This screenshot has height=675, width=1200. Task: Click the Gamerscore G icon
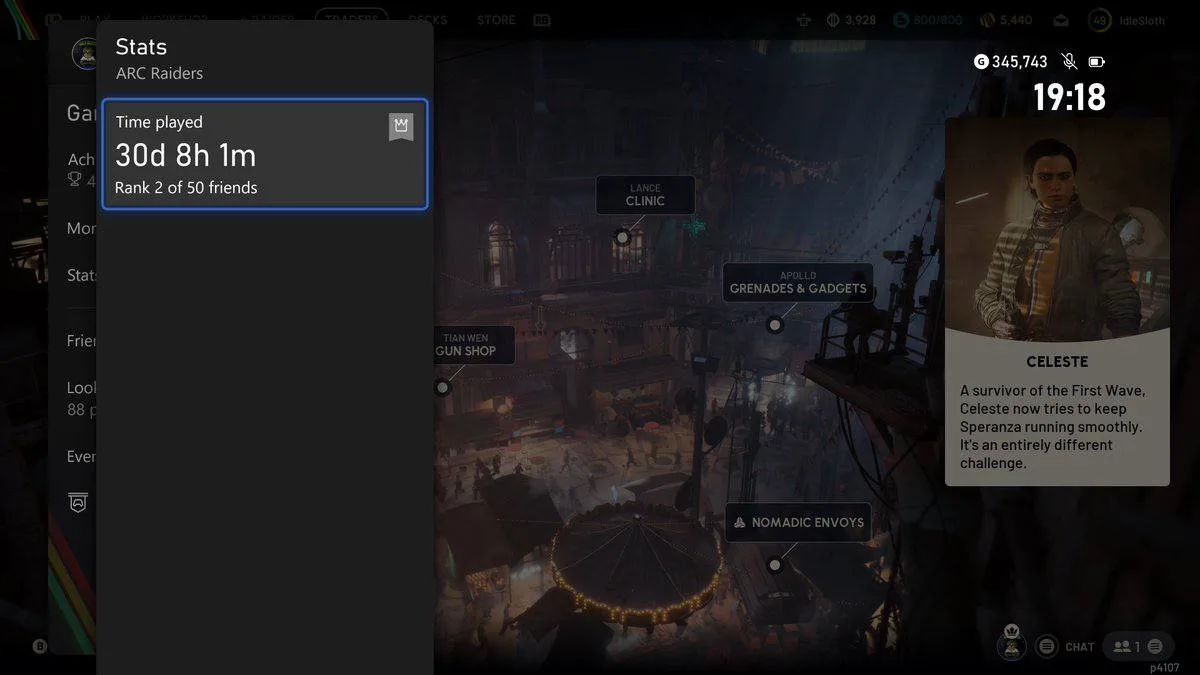point(981,62)
